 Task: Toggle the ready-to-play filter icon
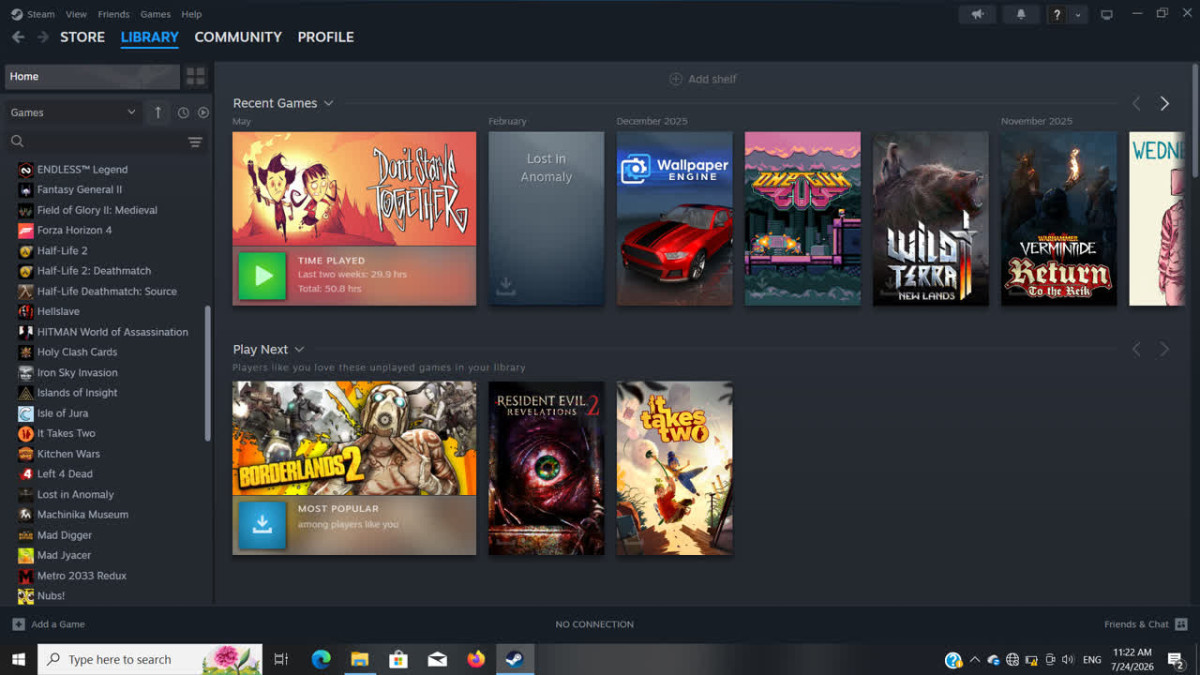(203, 113)
